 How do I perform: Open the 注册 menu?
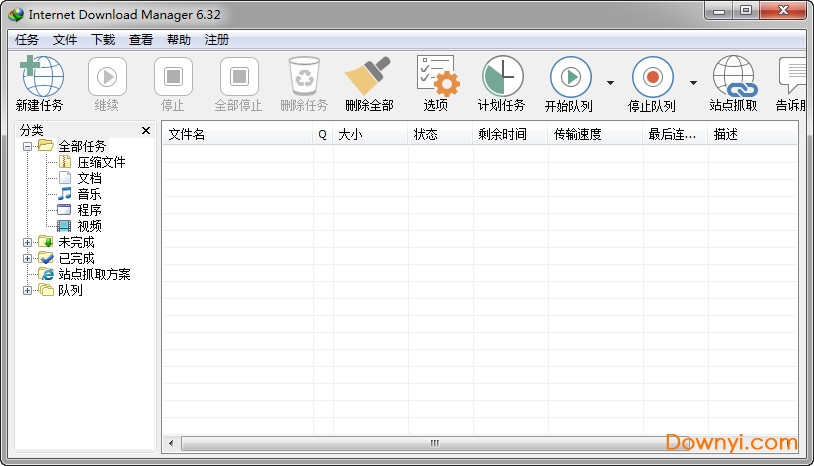coord(217,40)
